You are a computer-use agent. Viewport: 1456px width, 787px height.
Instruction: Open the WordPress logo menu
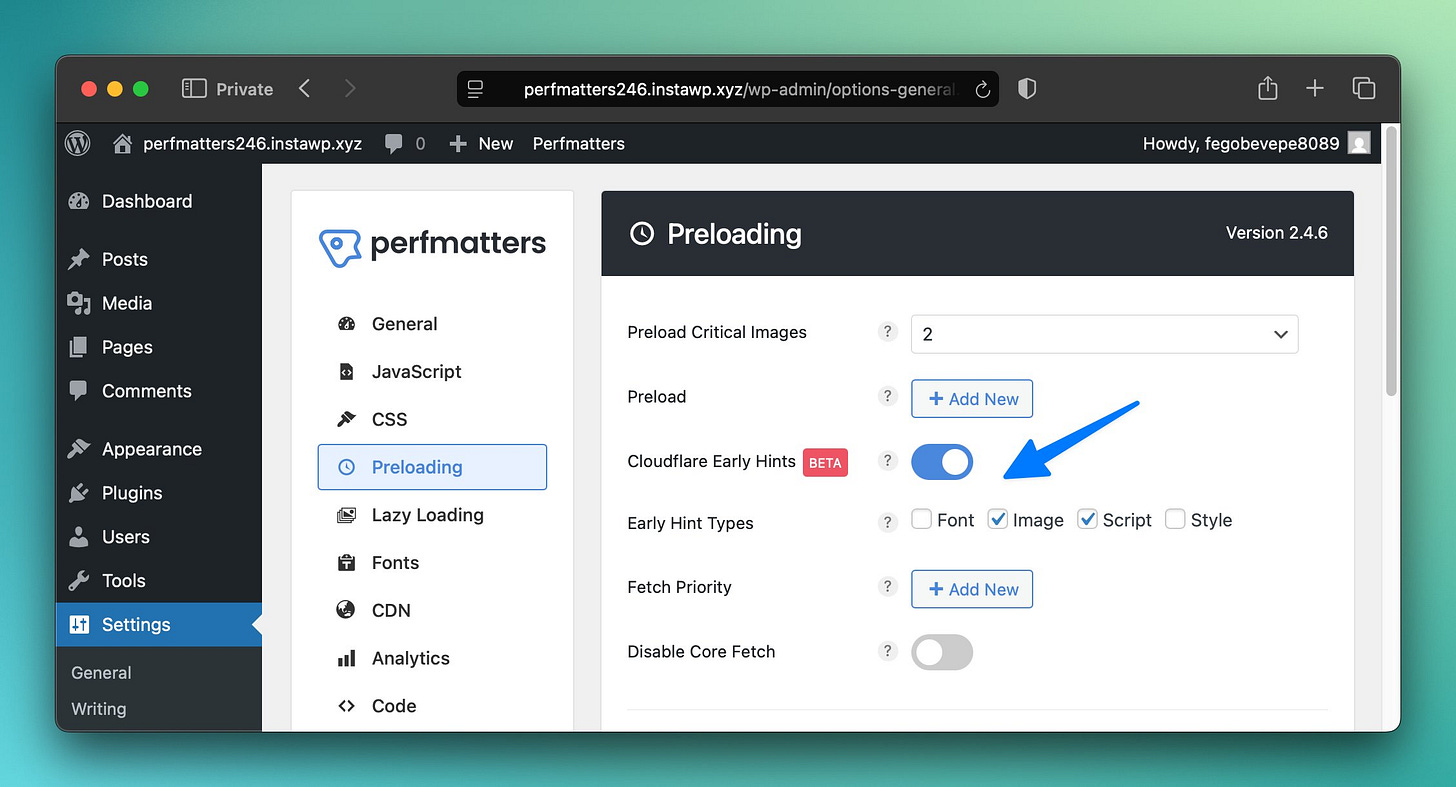(x=77, y=144)
